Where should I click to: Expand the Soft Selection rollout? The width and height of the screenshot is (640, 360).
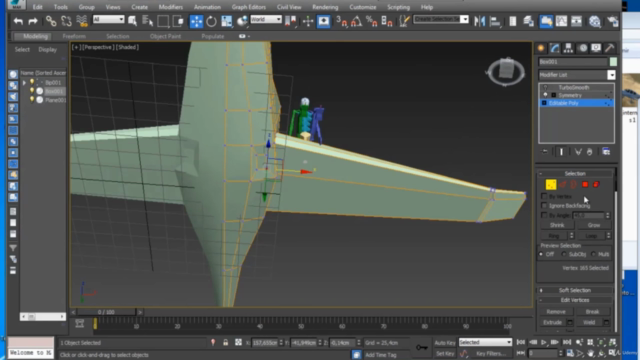(575, 290)
